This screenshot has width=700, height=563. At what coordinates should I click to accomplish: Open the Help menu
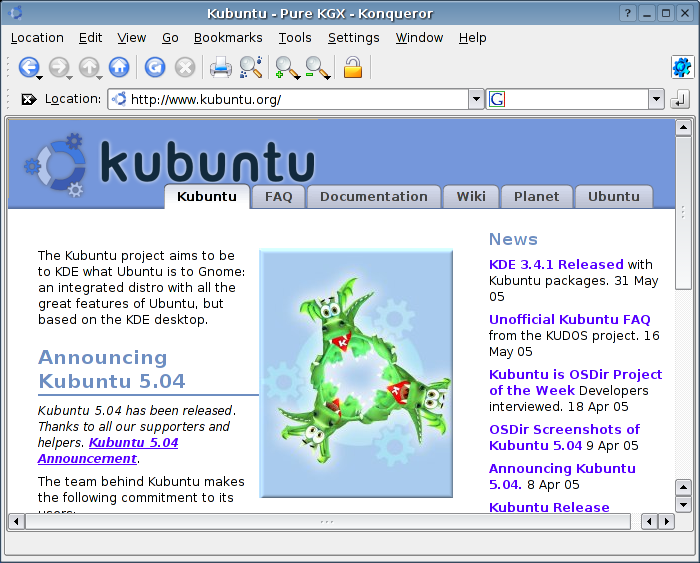[x=472, y=38]
